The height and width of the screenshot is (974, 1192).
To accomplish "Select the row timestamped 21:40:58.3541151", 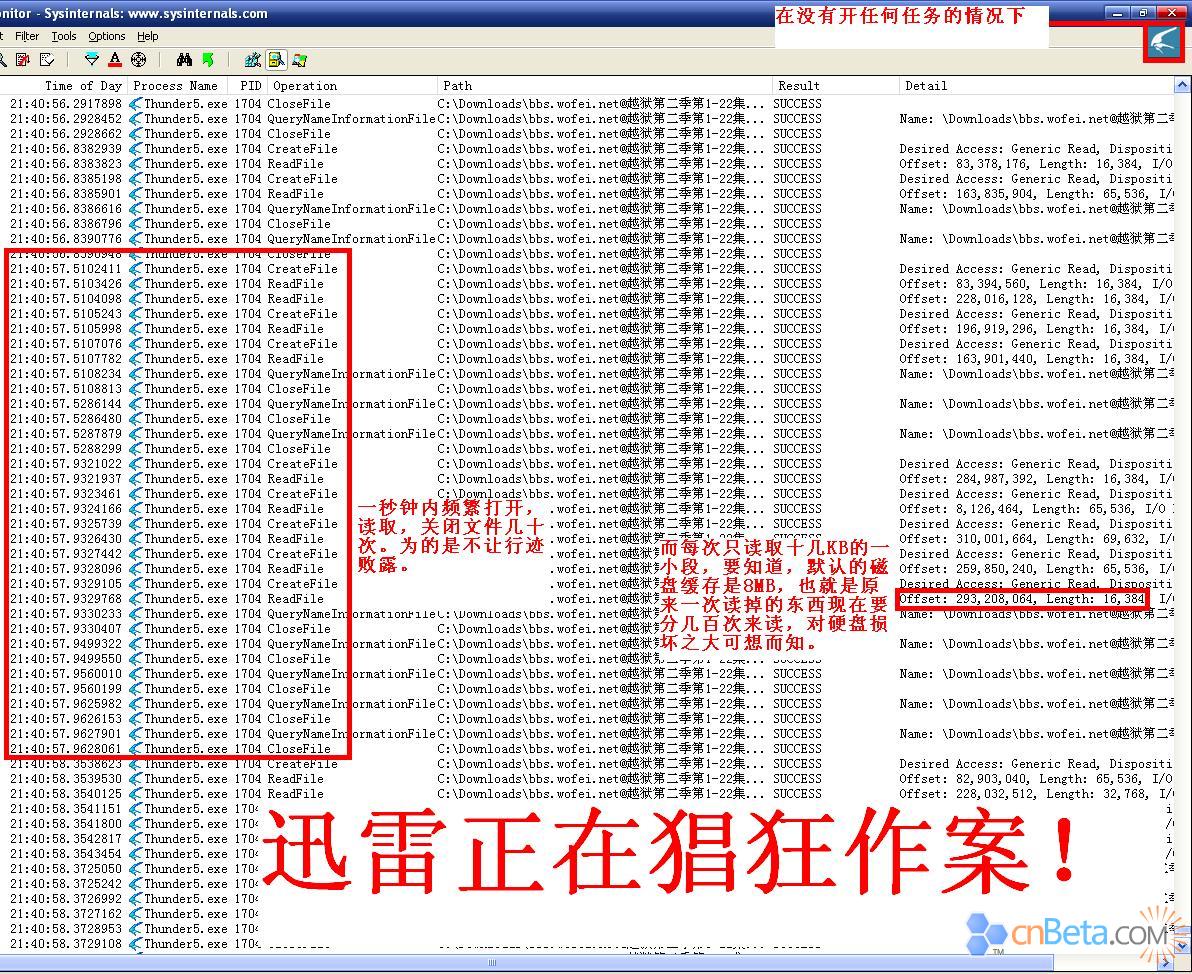I will tap(587, 809).
